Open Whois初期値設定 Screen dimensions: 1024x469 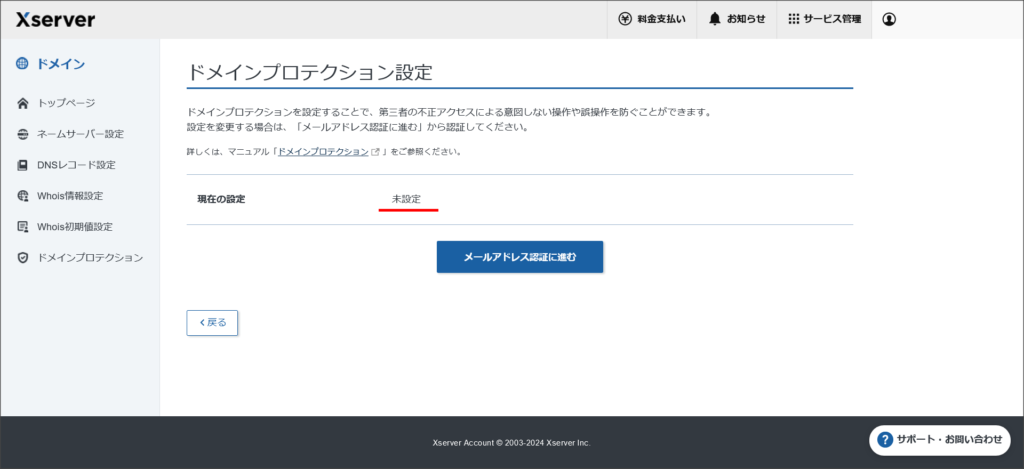point(74,227)
